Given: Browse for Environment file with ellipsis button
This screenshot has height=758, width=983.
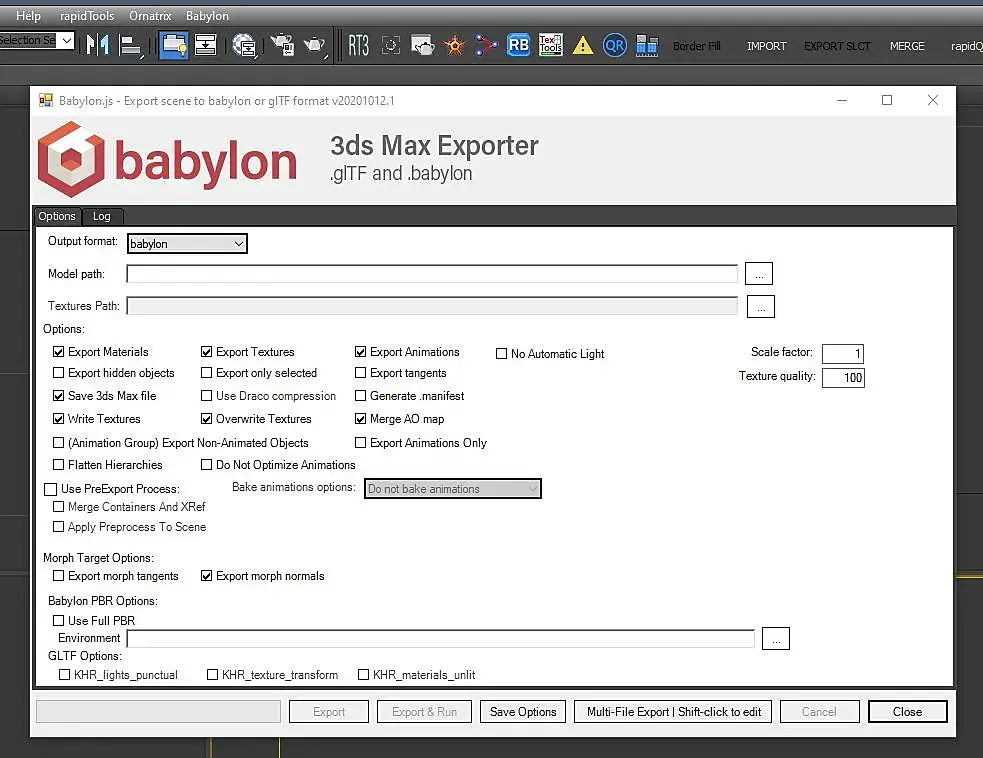Looking at the screenshot, I should pos(775,639).
